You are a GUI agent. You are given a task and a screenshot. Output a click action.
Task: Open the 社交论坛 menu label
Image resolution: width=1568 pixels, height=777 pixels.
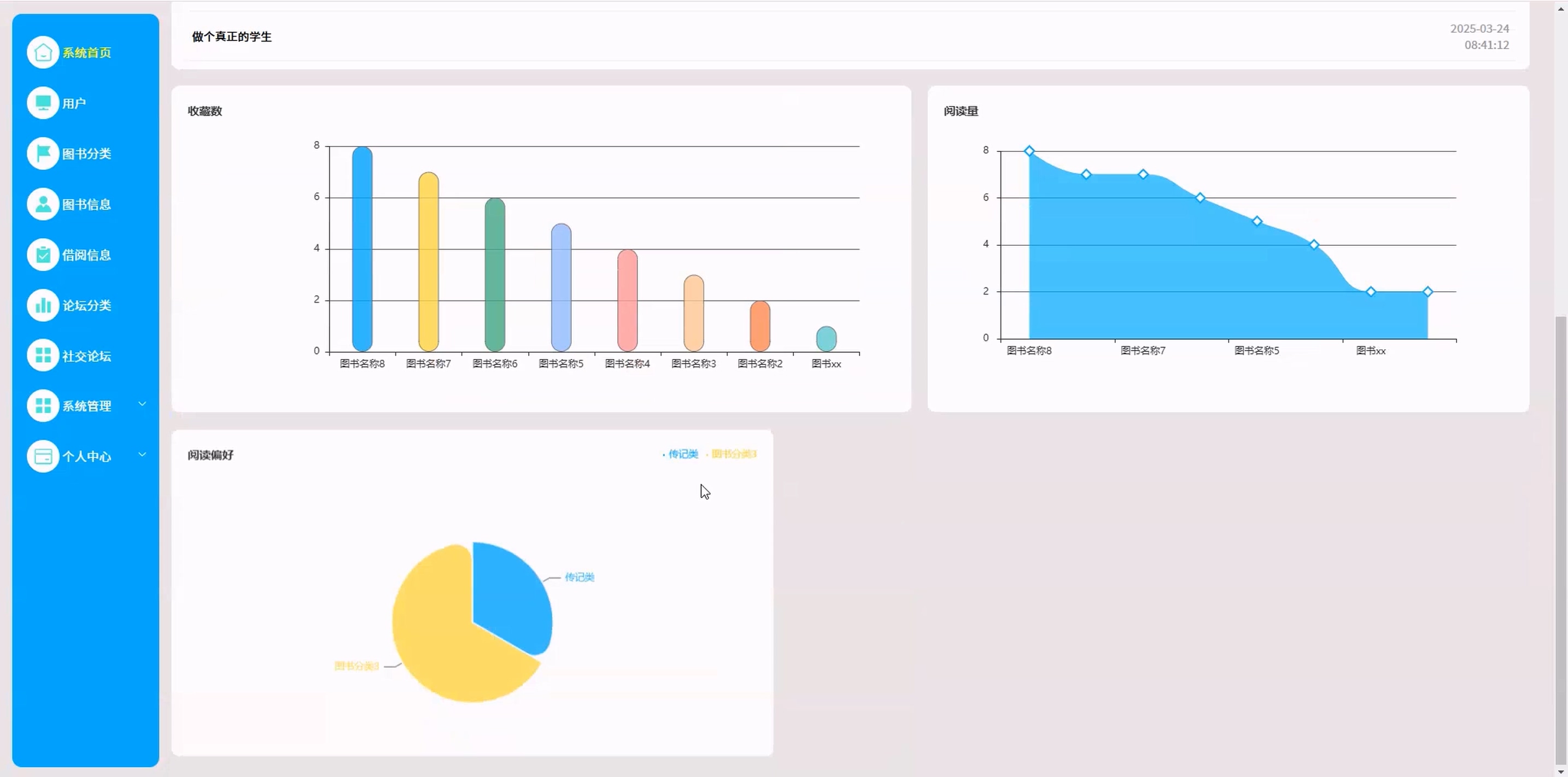click(86, 356)
